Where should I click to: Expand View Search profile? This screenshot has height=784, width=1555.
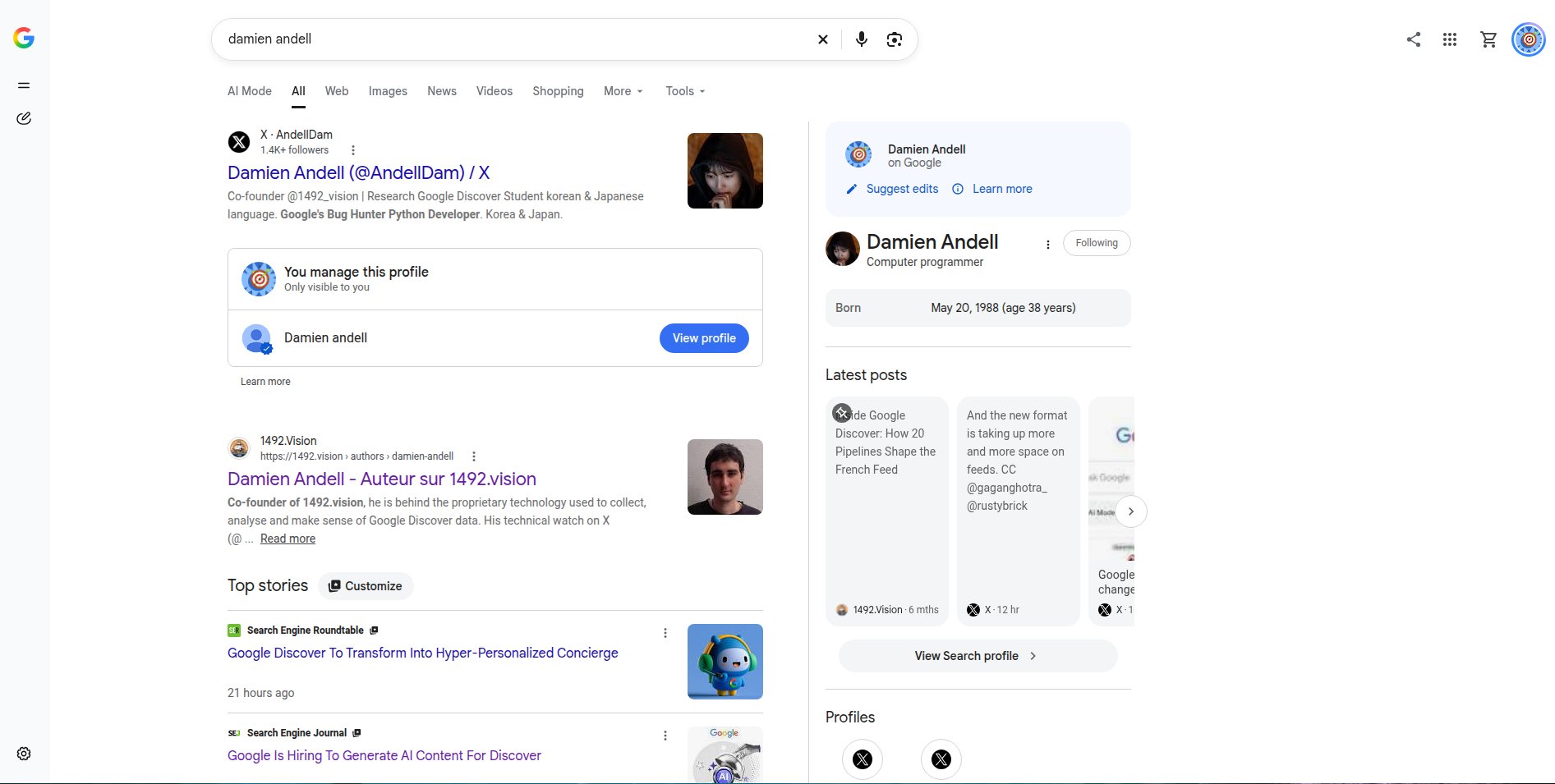pos(978,656)
